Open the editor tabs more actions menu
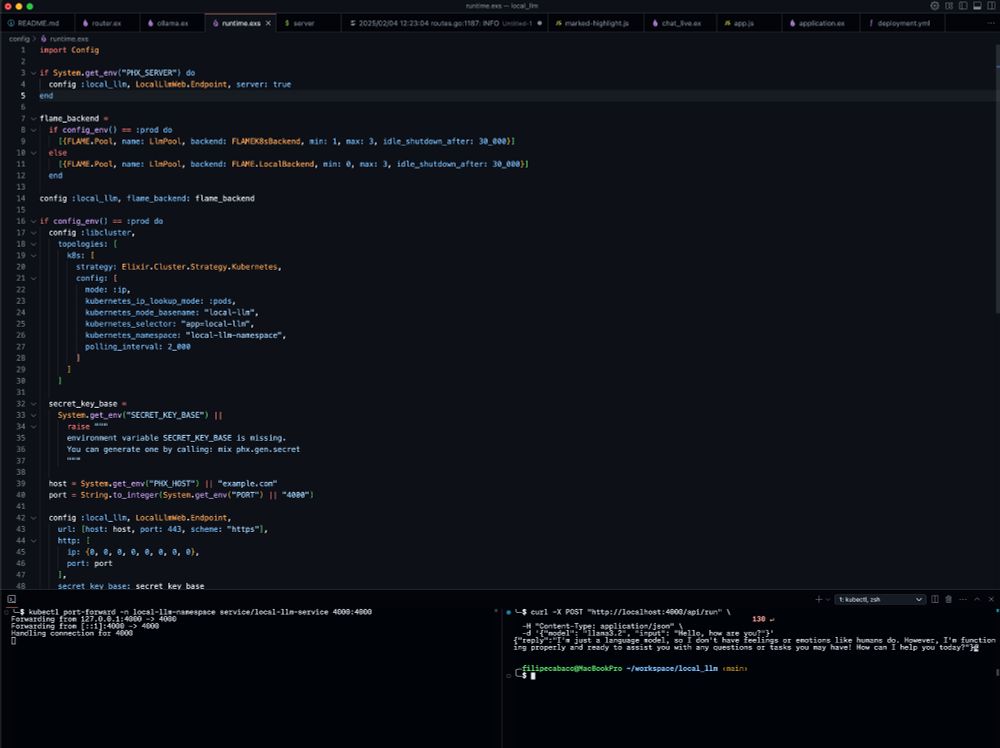Viewport: 1000px width, 748px height. pyautogui.click(x=990, y=23)
